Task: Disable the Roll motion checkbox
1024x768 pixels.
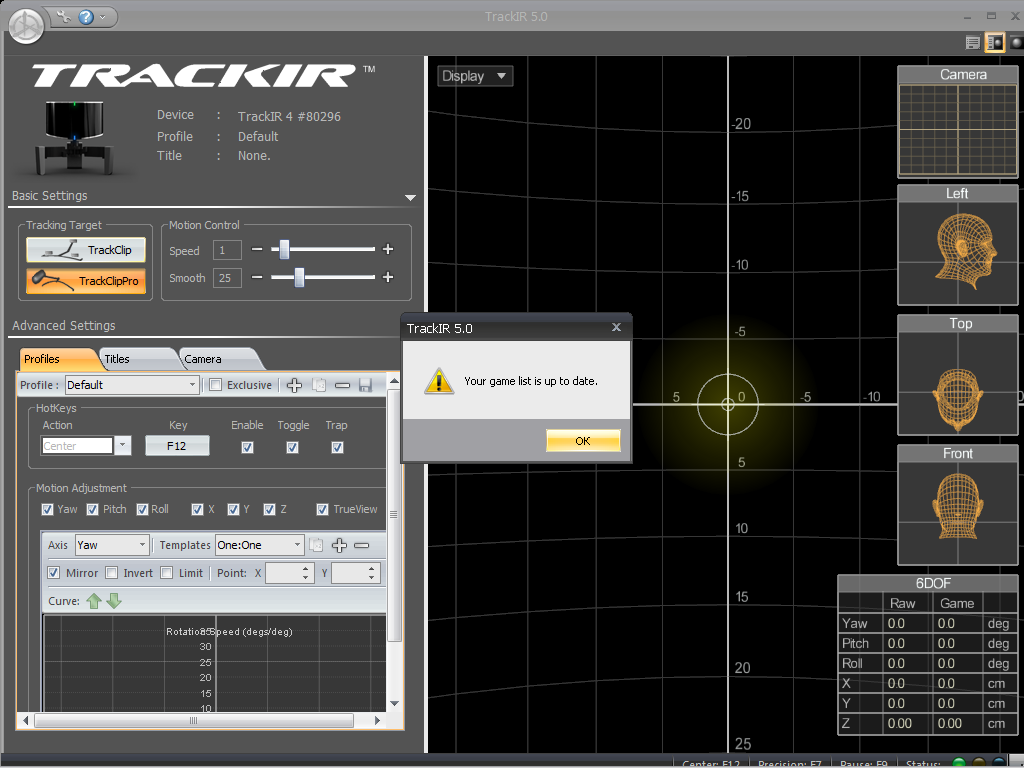Action: point(142,509)
